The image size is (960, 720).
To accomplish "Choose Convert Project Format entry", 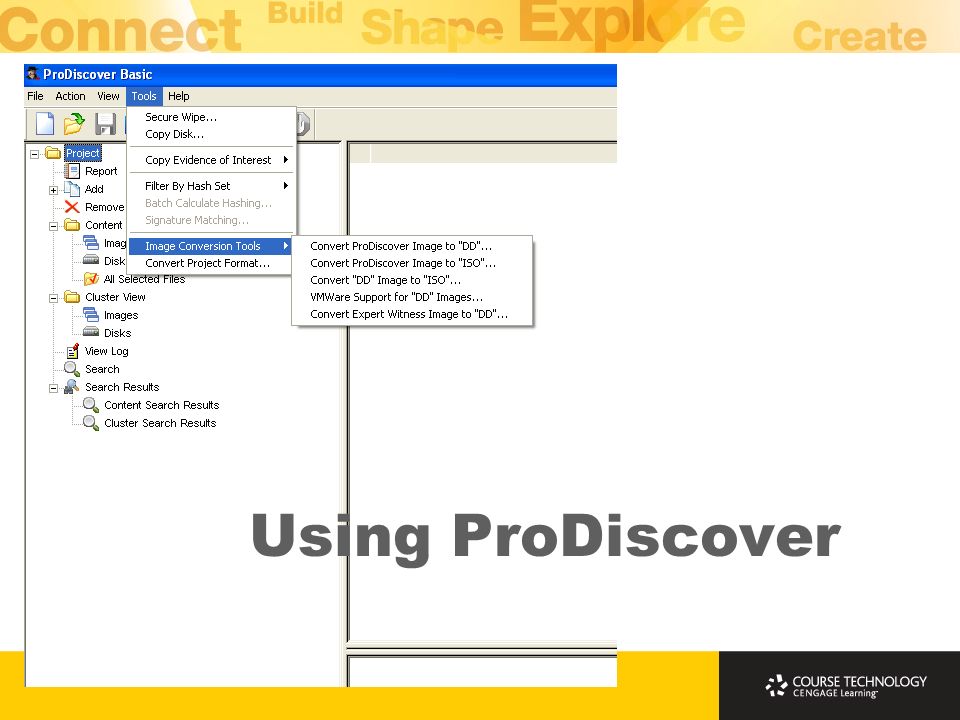I will click(211, 263).
